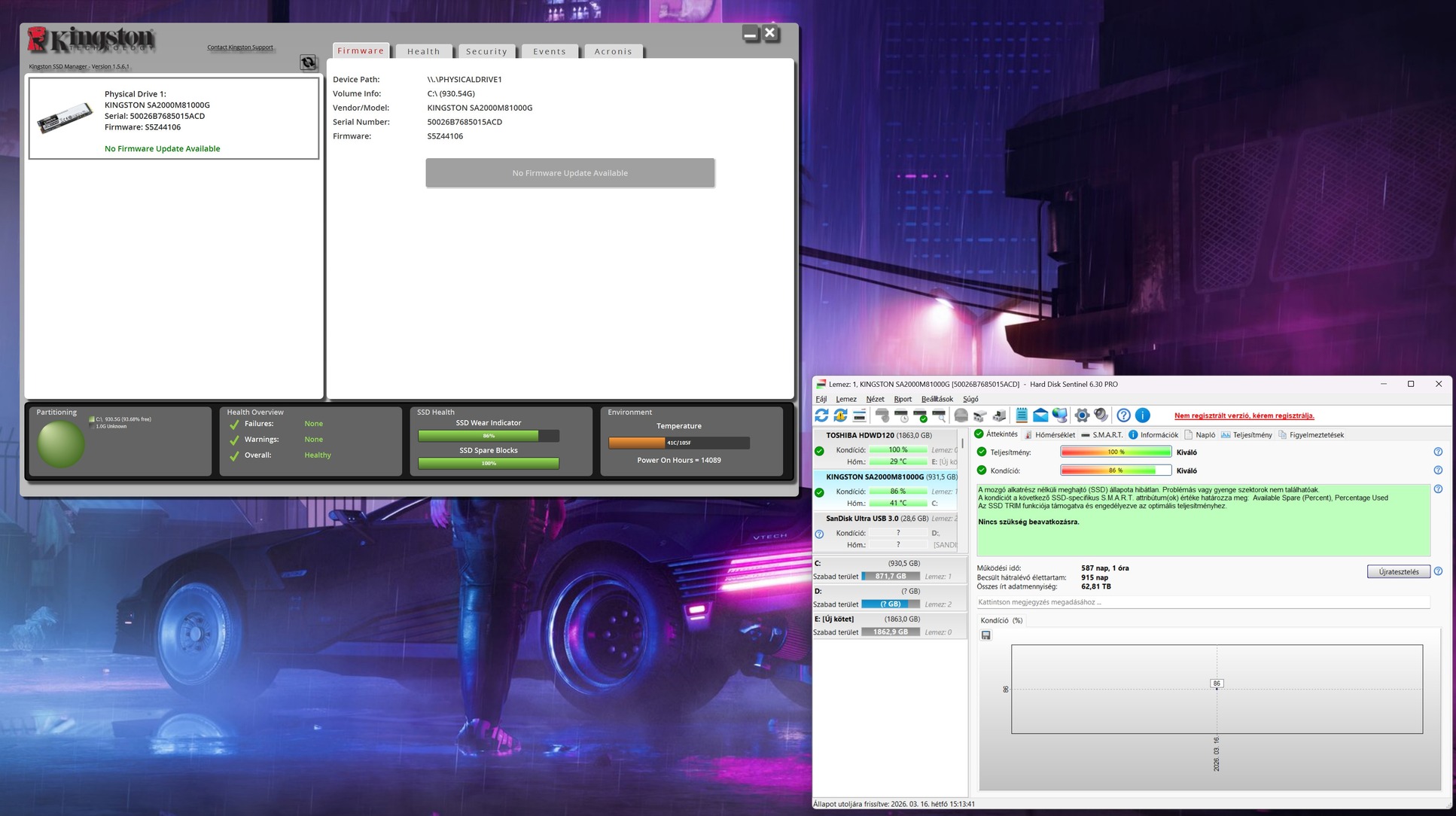This screenshot has height=816, width=1456.
Task: Click help icon beside the Teljesítmény bar
Action: pos(1438,452)
